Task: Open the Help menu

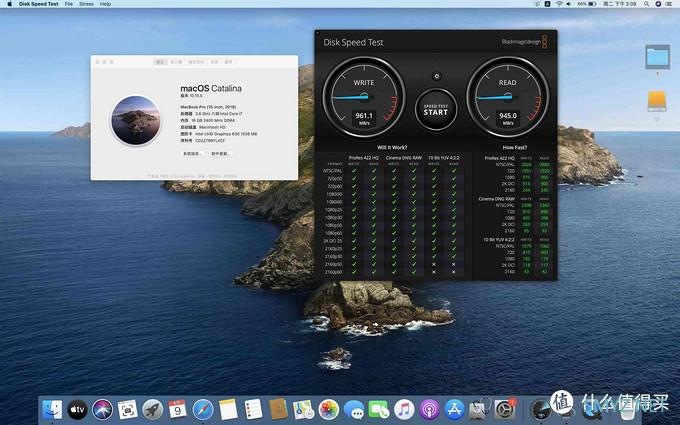Action: 105,4
